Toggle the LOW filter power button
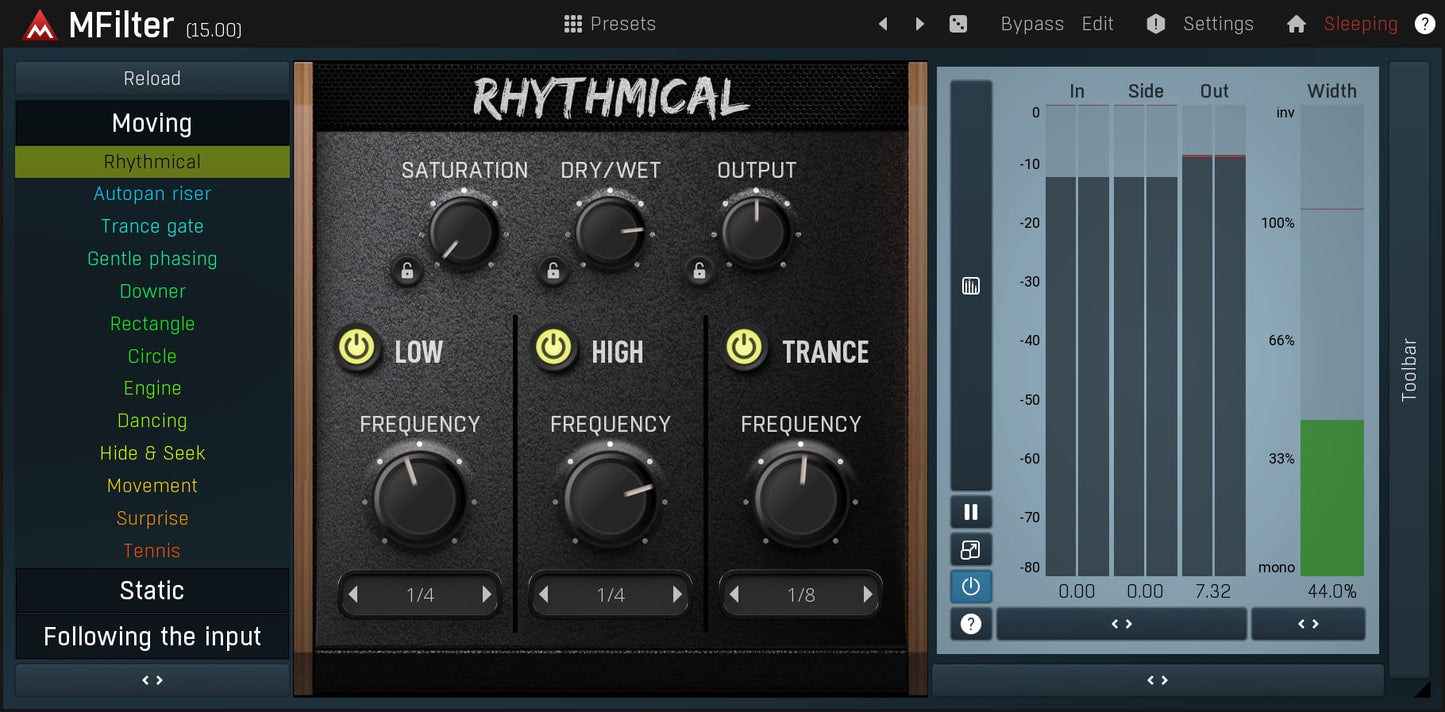 [x=357, y=348]
